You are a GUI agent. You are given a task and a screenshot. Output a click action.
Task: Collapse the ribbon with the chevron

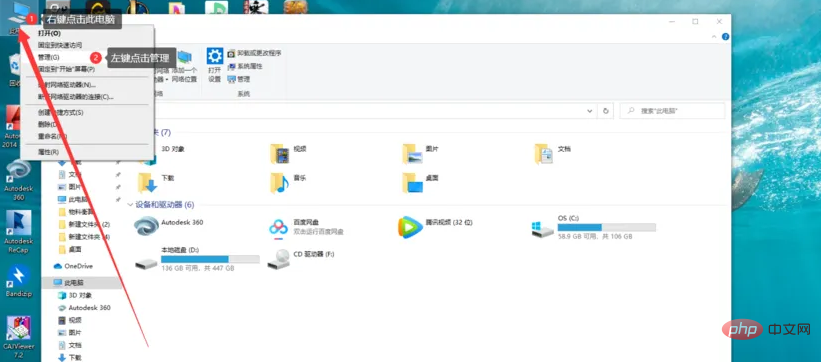click(x=714, y=37)
